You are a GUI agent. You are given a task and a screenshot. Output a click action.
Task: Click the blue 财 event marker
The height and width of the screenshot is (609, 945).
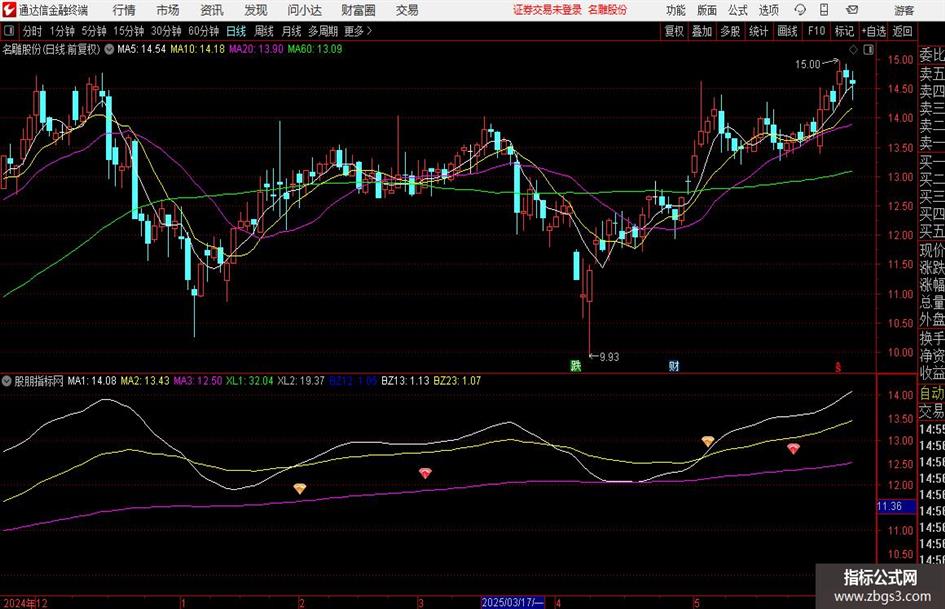[674, 365]
